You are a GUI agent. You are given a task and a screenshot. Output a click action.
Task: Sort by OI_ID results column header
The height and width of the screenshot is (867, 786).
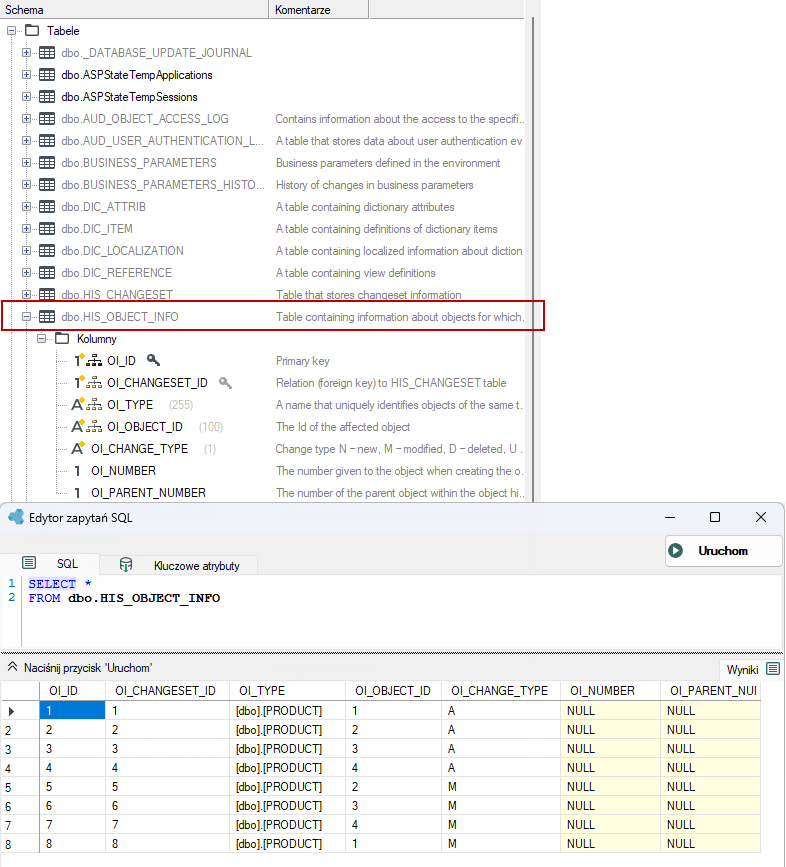coord(72,691)
